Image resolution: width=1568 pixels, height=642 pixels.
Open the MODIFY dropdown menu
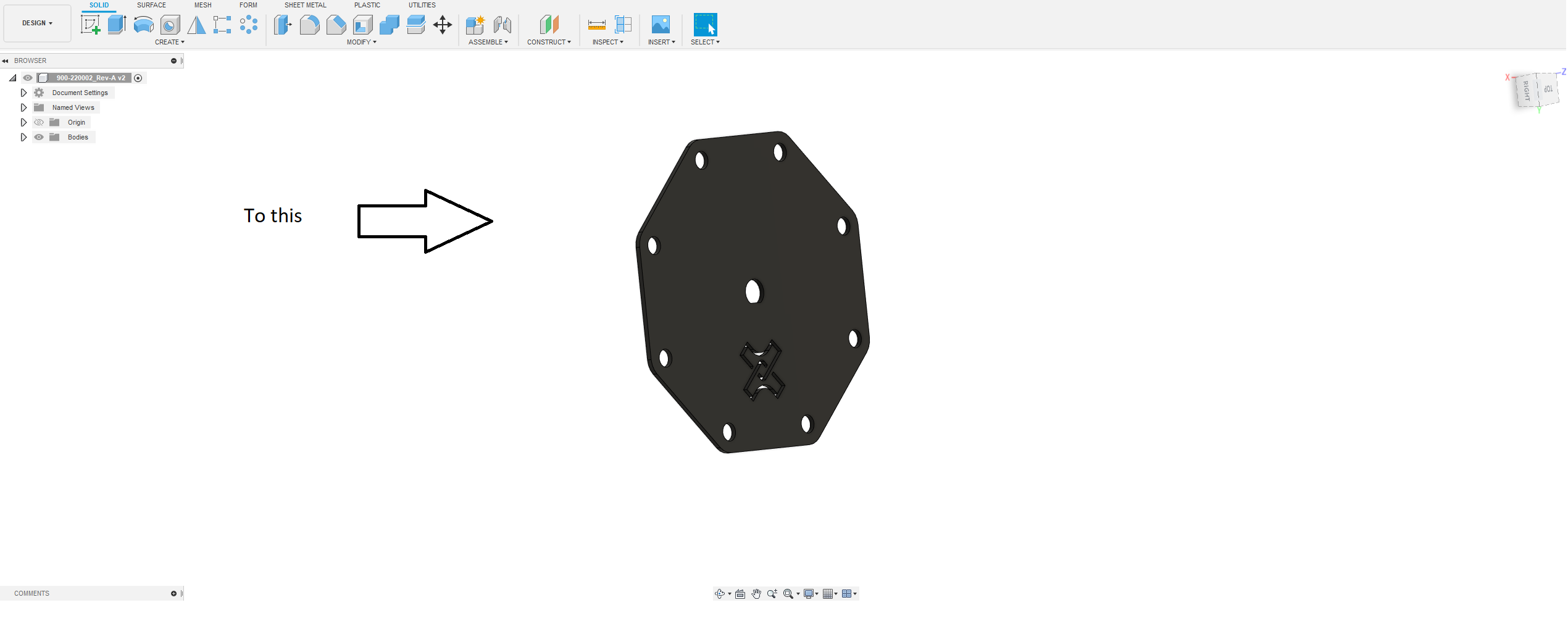[362, 42]
